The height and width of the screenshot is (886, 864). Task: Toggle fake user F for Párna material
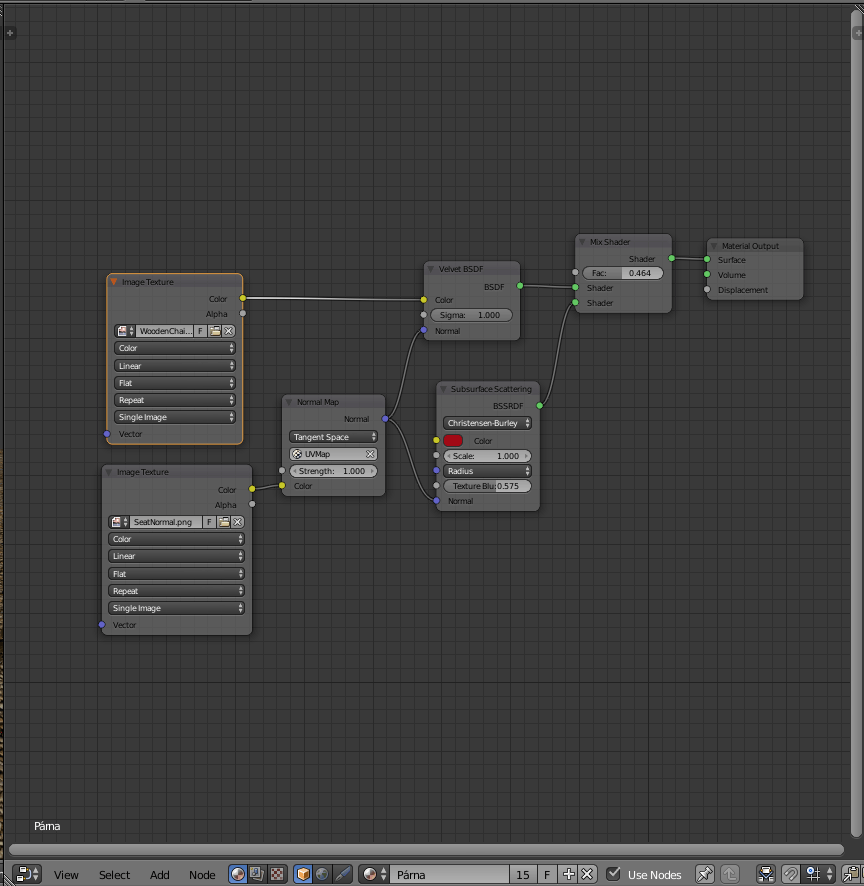point(547,874)
